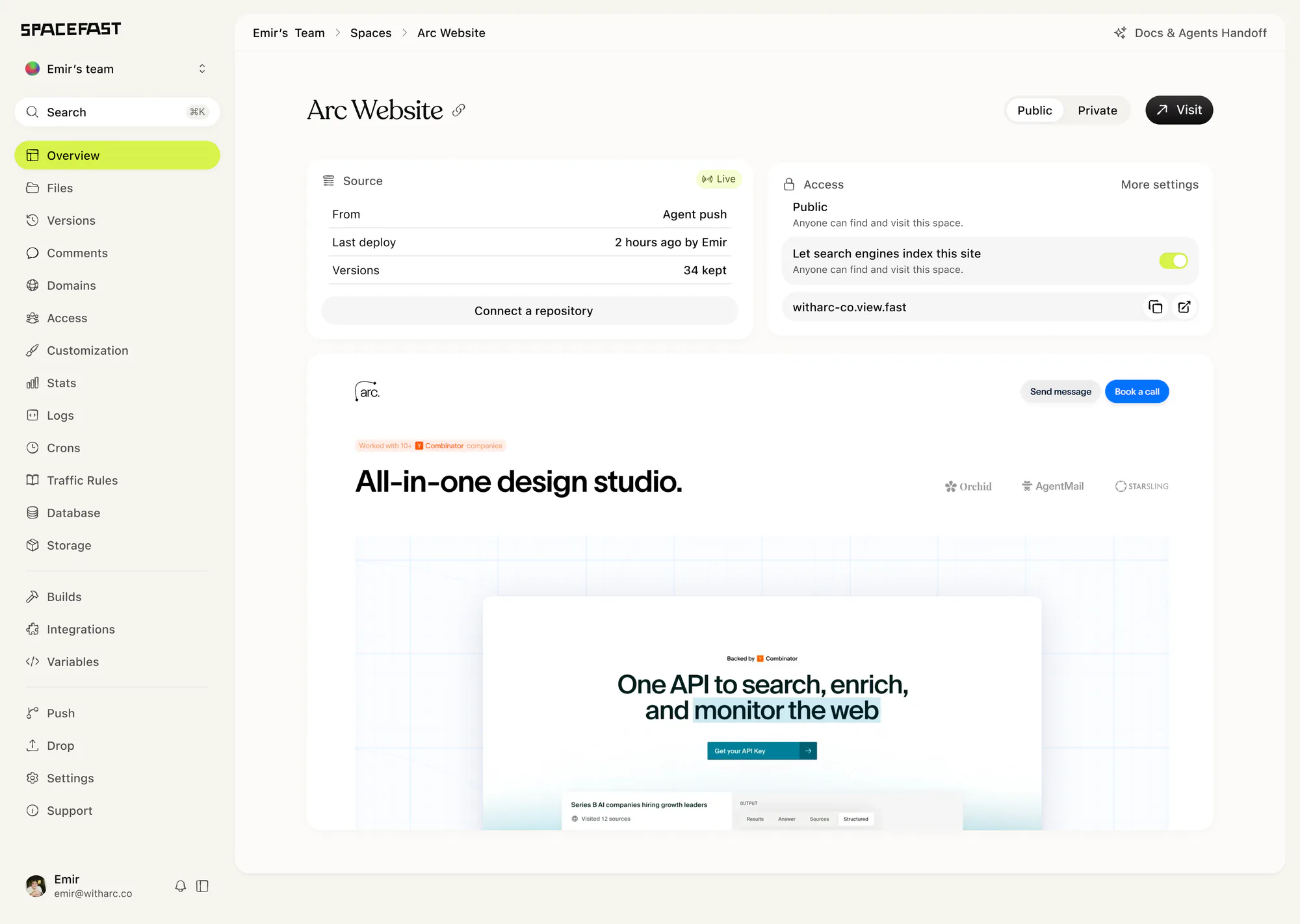Set space visibility to Public

tap(1034, 110)
